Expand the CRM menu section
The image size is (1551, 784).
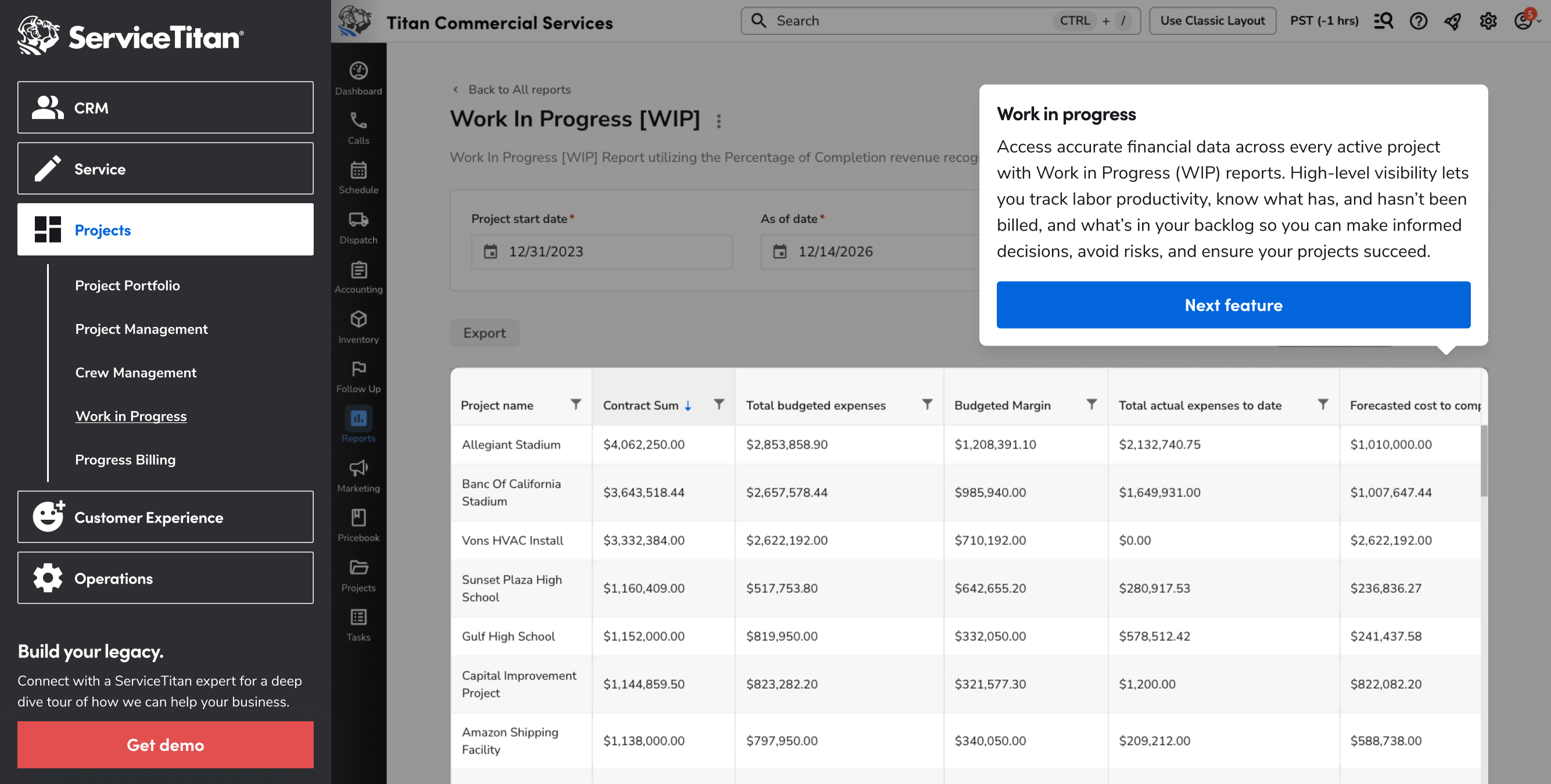pos(165,107)
